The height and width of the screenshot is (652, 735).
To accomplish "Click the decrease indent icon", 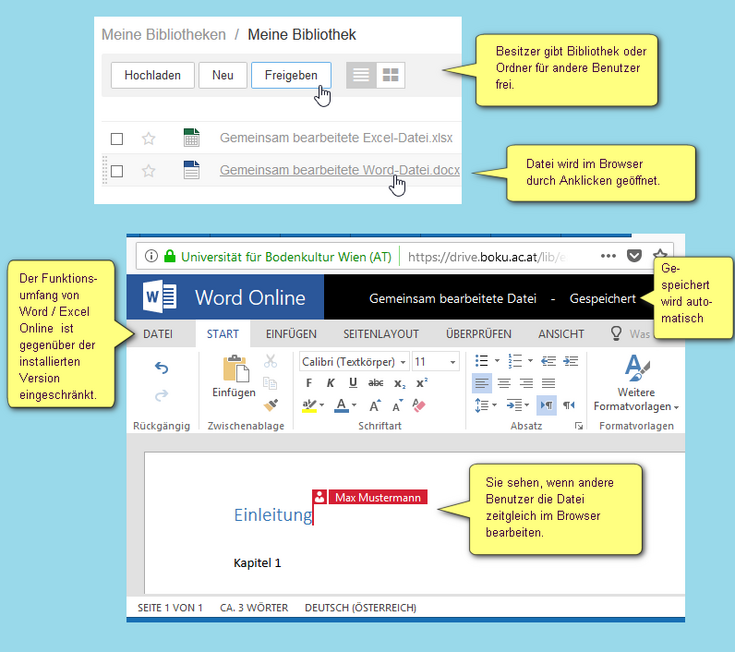I will pyautogui.click(x=548, y=361).
